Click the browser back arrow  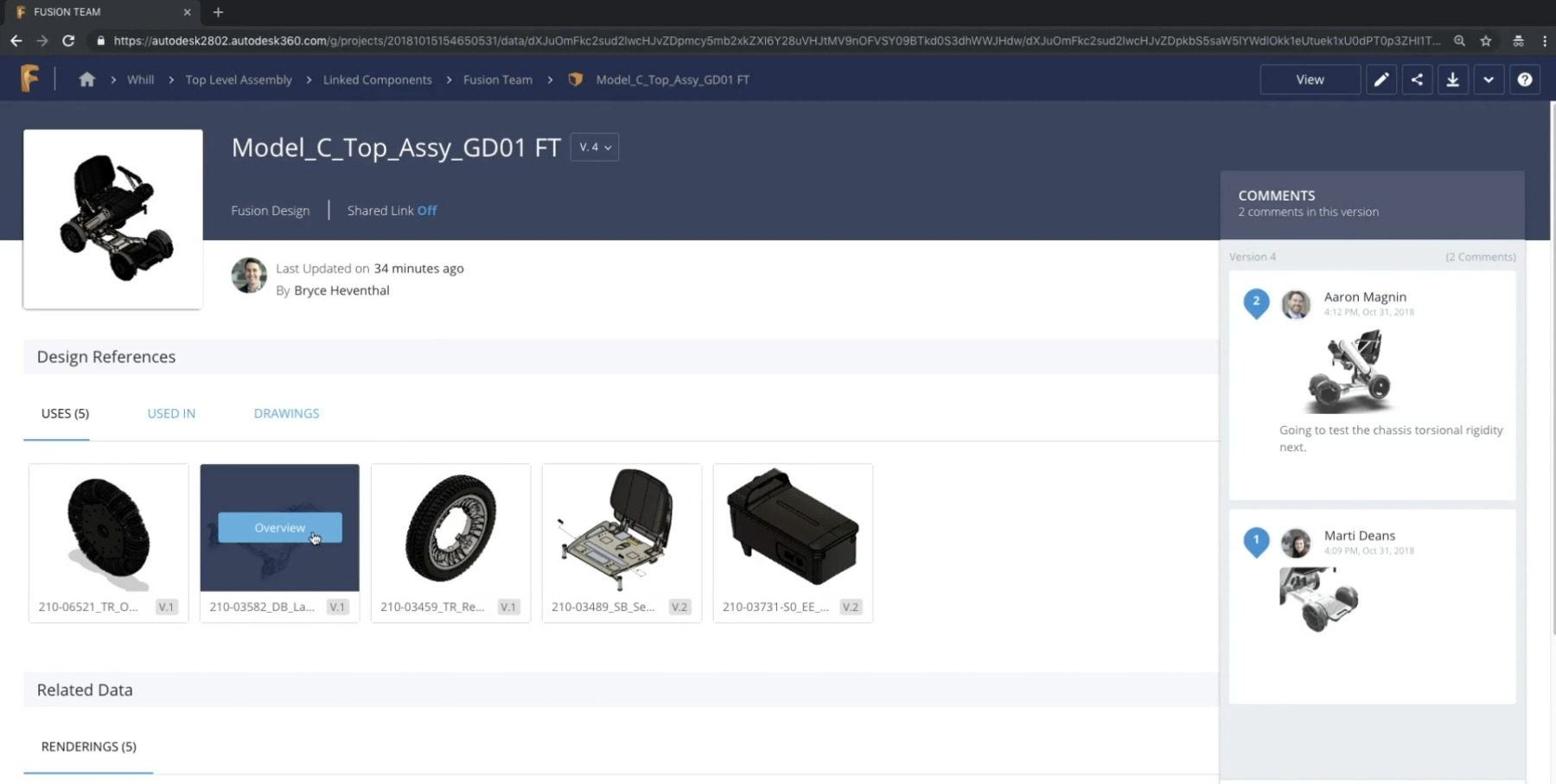point(16,41)
